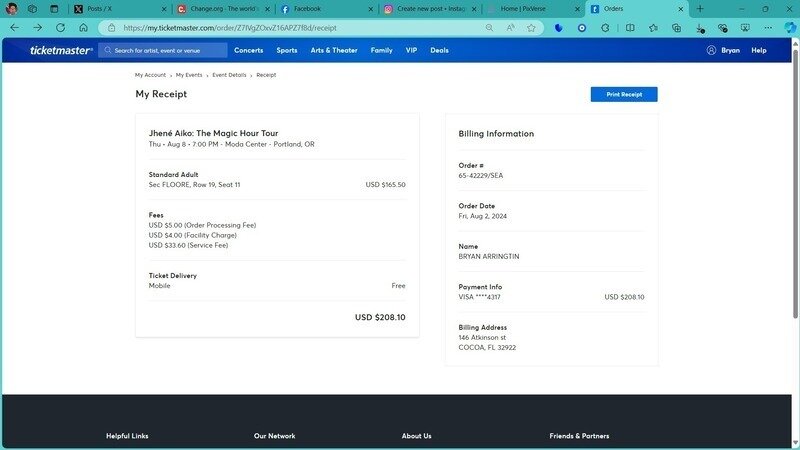Go to My Events breadcrumb link
The width and height of the screenshot is (800, 450).
point(189,75)
